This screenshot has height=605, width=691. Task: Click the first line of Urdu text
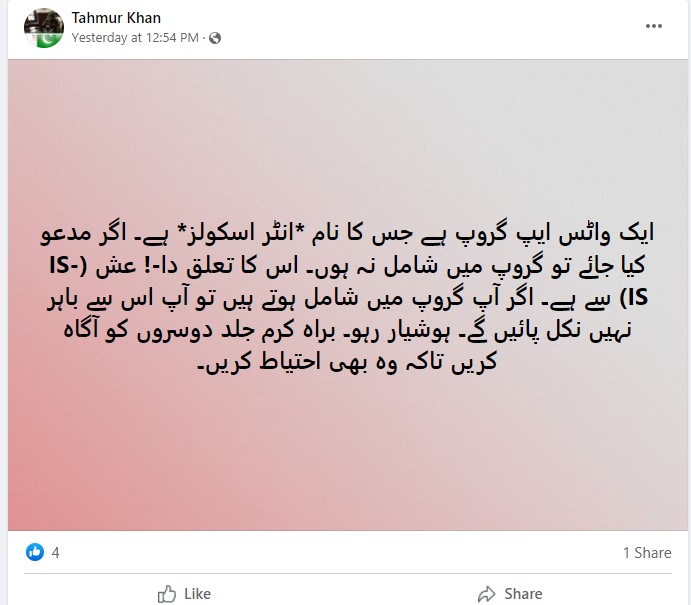[347, 234]
